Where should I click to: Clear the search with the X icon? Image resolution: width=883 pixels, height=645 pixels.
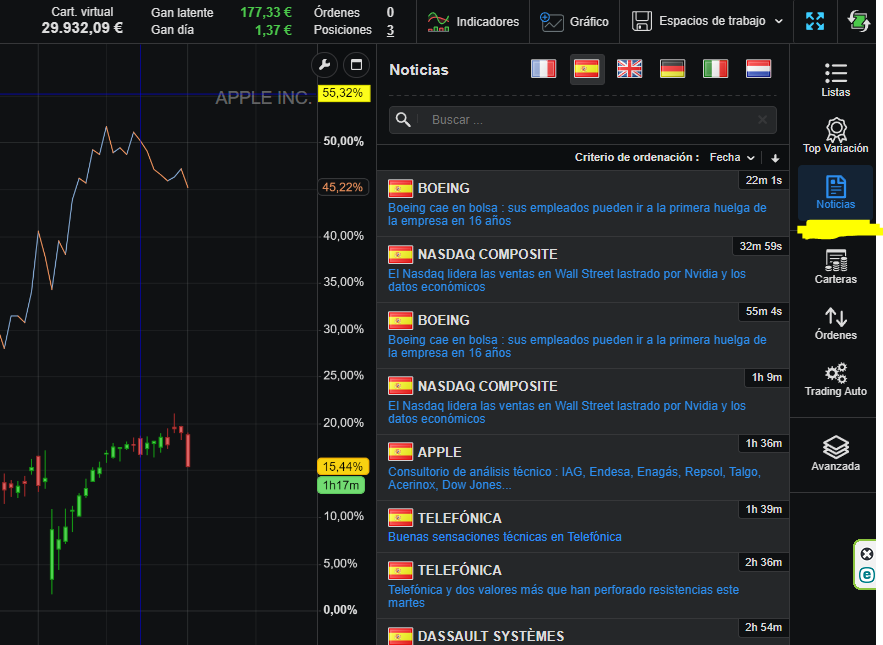762,119
